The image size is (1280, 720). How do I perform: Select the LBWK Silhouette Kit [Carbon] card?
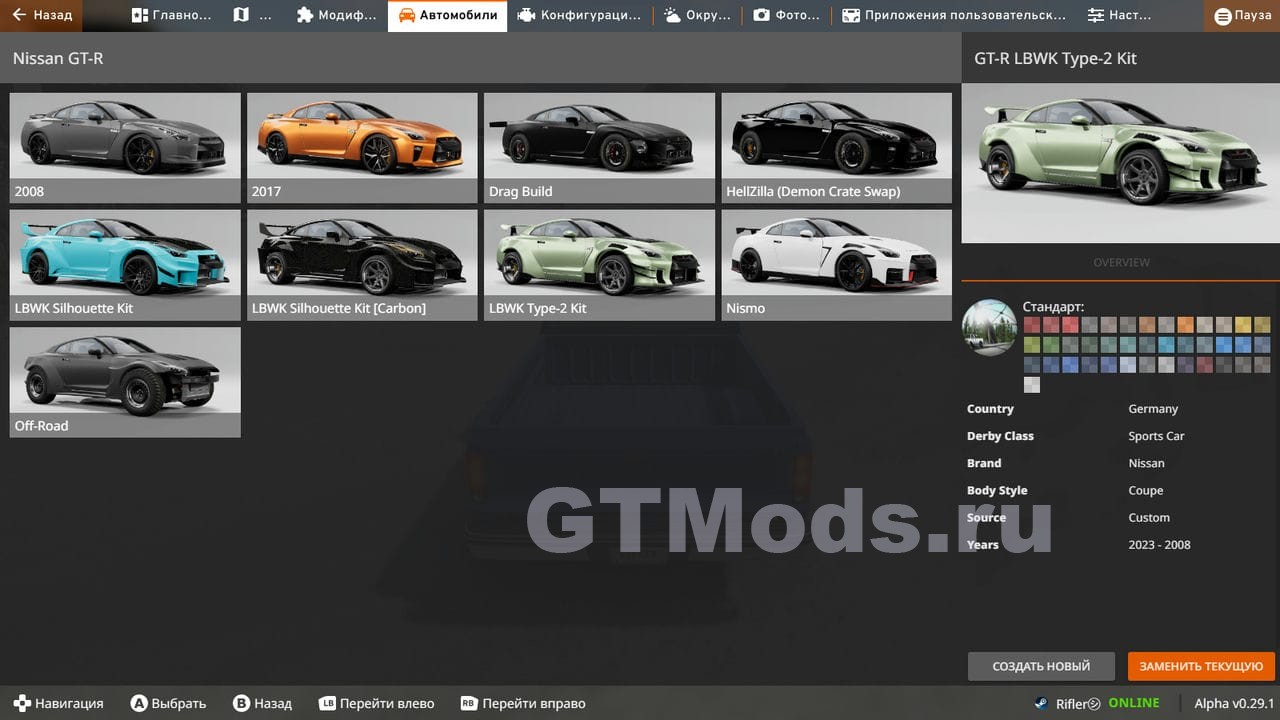[x=362, y=265]
